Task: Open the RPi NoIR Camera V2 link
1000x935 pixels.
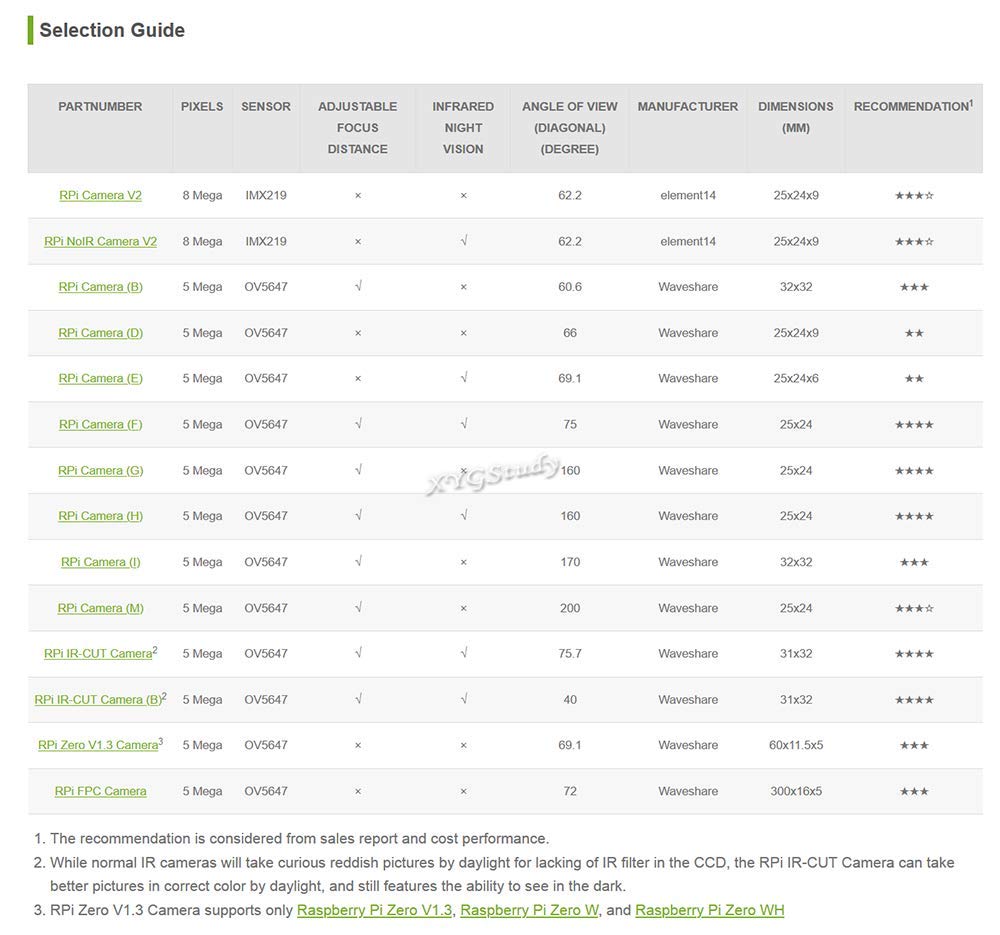Action: click(100, 241)
